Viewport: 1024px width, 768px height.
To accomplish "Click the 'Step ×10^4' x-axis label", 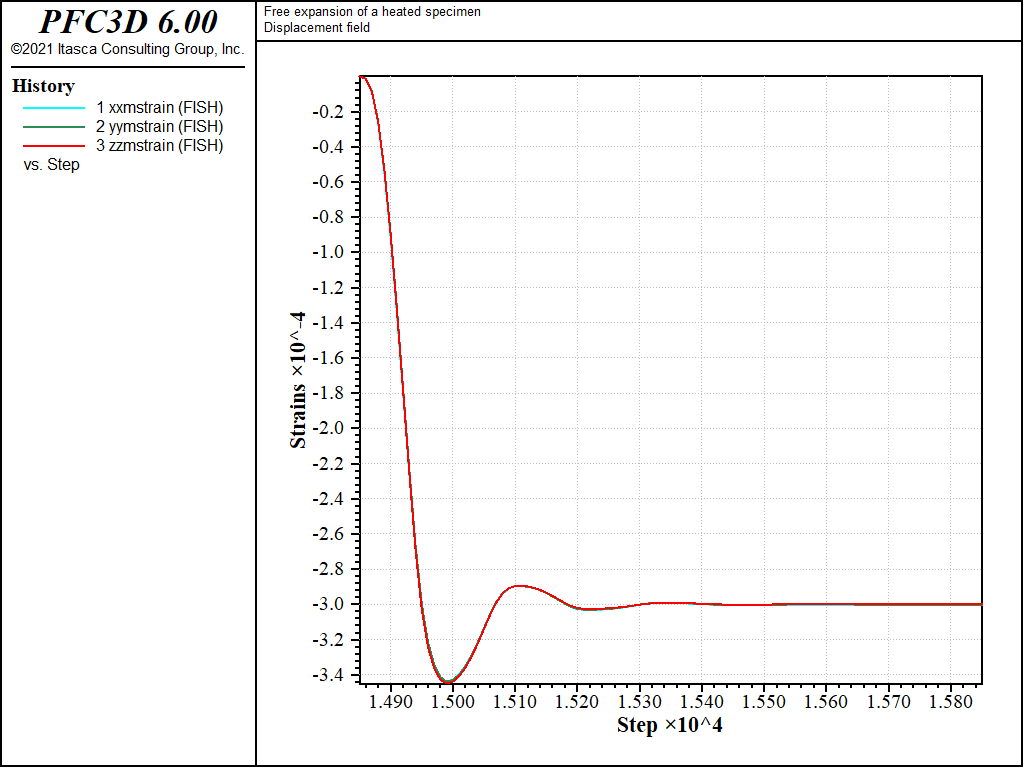I will click(669, 726).
